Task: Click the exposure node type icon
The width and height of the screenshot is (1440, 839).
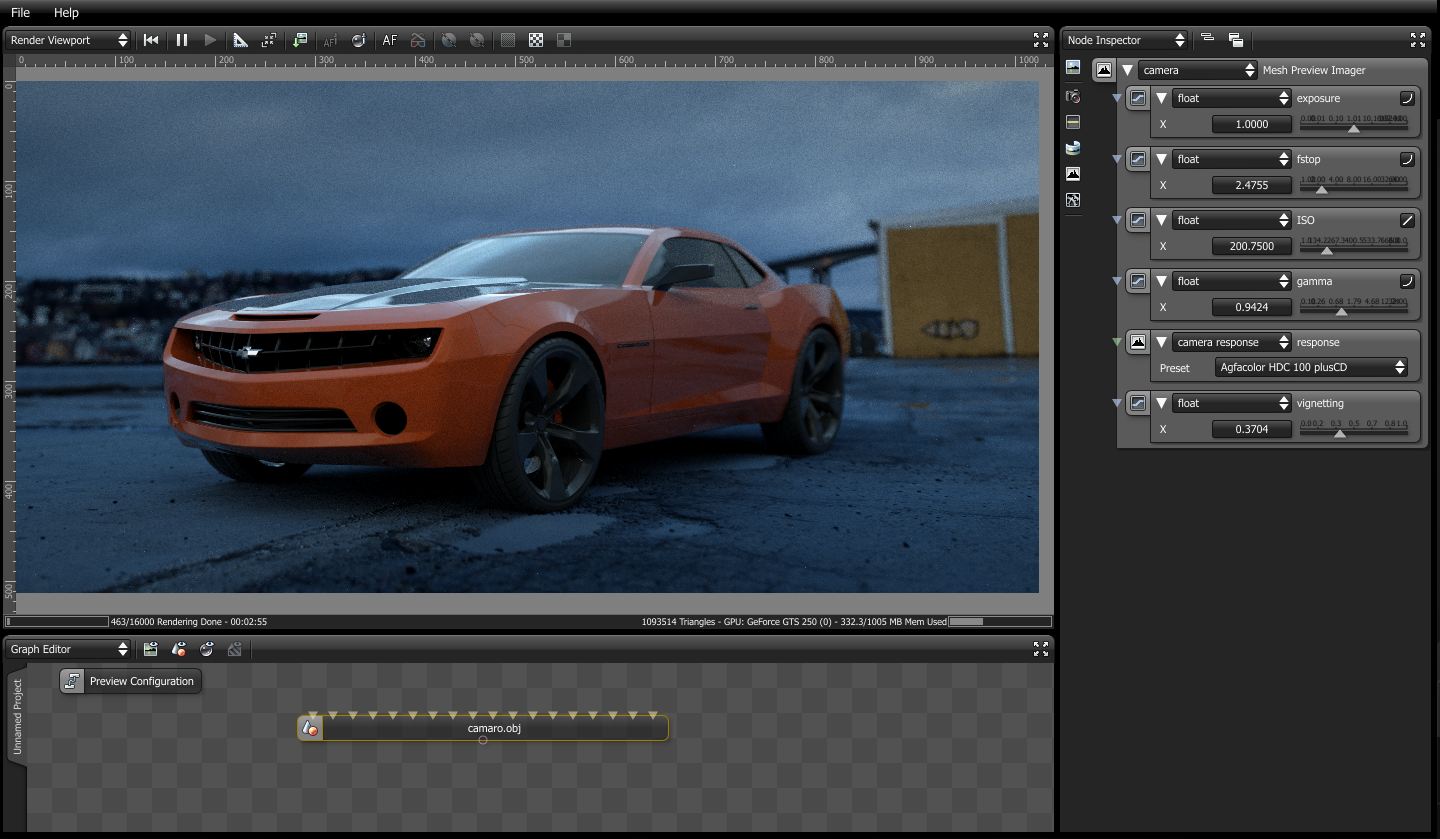Action: [x=1137, y=98]
